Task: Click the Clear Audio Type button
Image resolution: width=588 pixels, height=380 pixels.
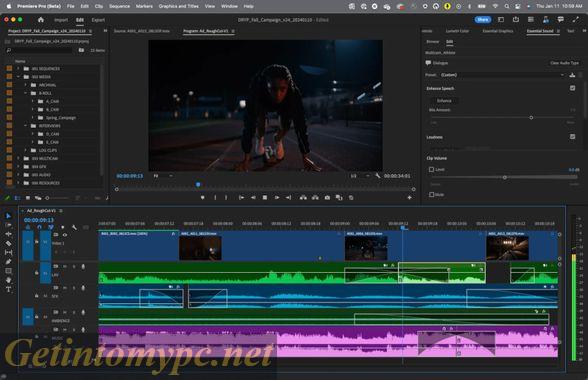Action: pyautogui.click(x=564, y=63)
